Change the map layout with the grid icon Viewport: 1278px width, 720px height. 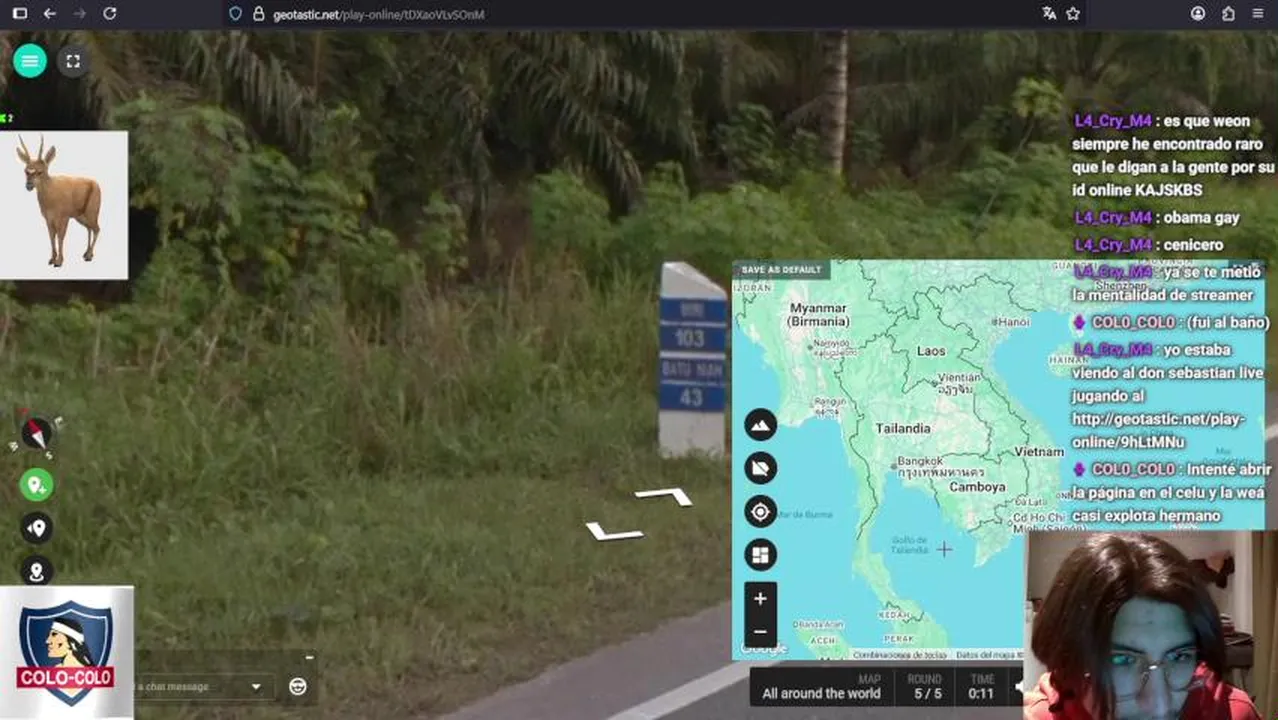(760, 555)
